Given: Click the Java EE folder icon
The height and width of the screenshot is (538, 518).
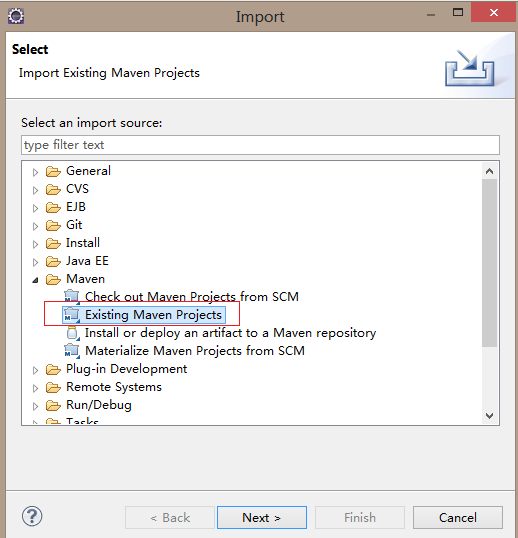Looking at the screenshot, I should tap(53, 261).
